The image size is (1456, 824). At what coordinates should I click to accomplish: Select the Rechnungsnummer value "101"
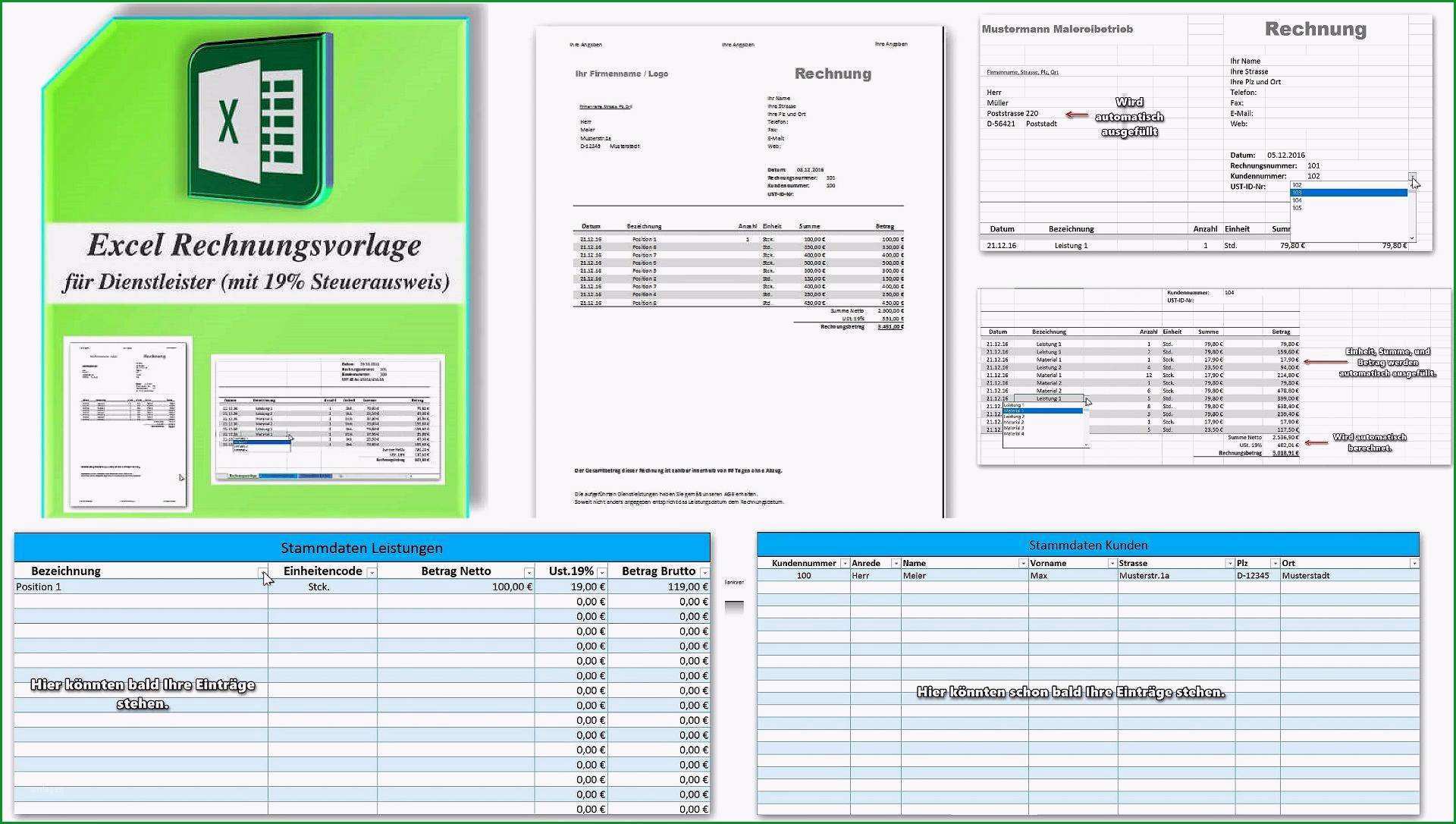click(x=1314, y=165)
